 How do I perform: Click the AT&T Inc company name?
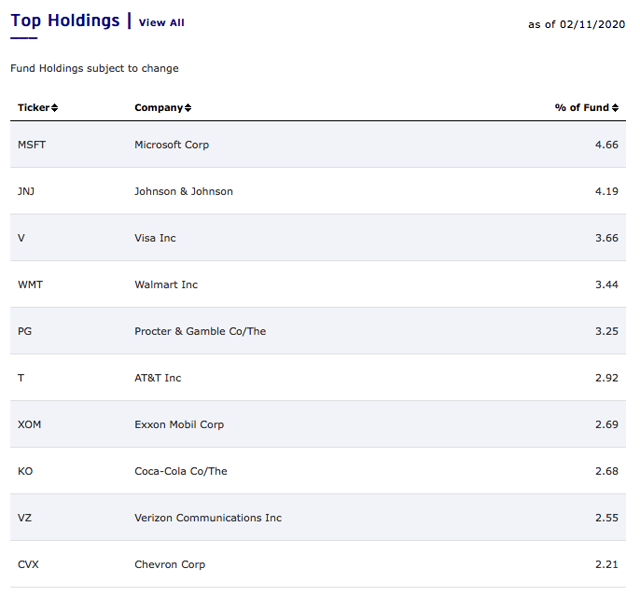point(158,378)
